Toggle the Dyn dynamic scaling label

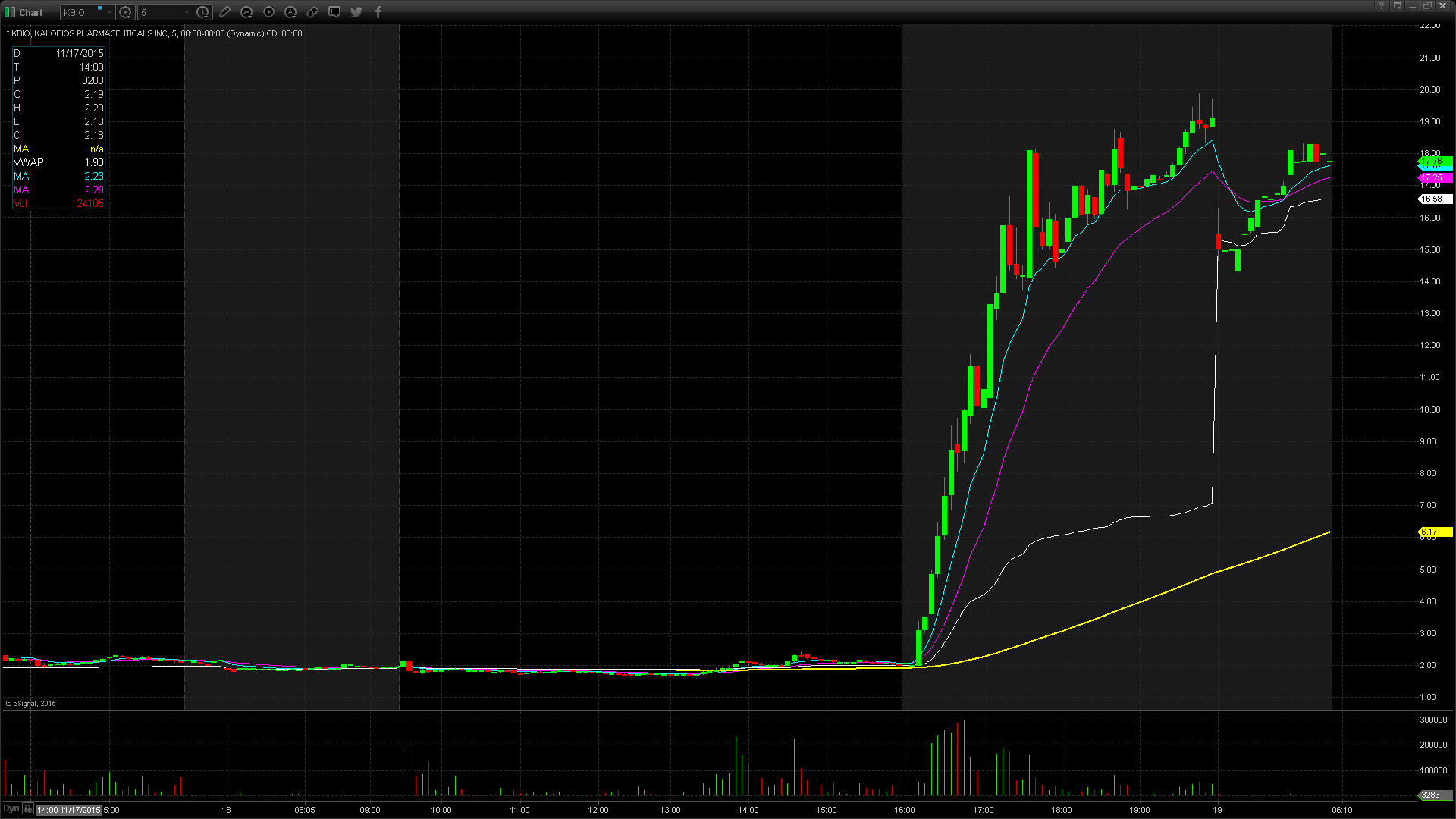[11, 809]
